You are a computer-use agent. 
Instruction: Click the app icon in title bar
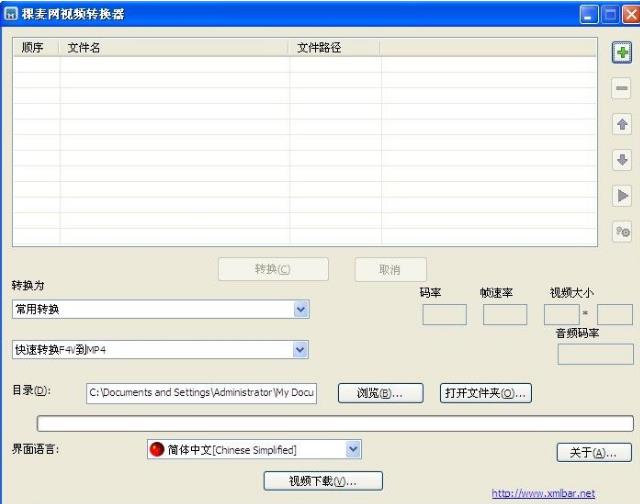[11, 14]
